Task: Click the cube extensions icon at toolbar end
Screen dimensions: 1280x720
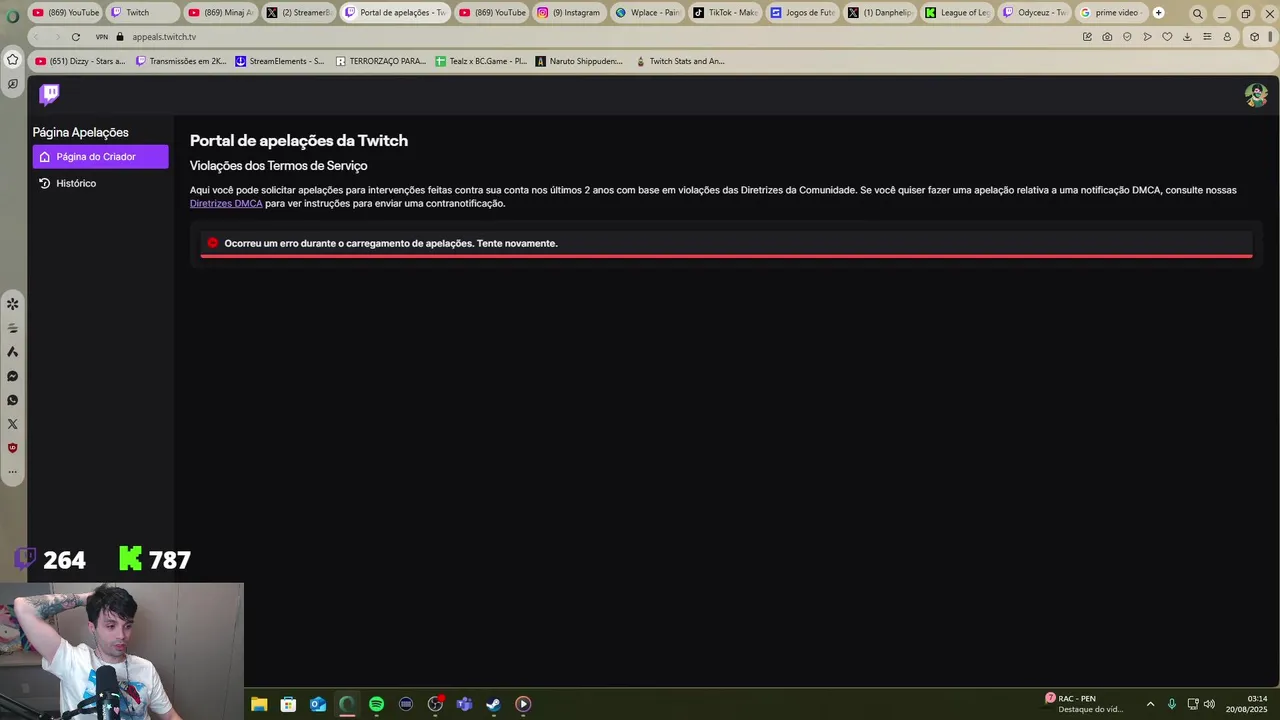Action: [1255, 37]
